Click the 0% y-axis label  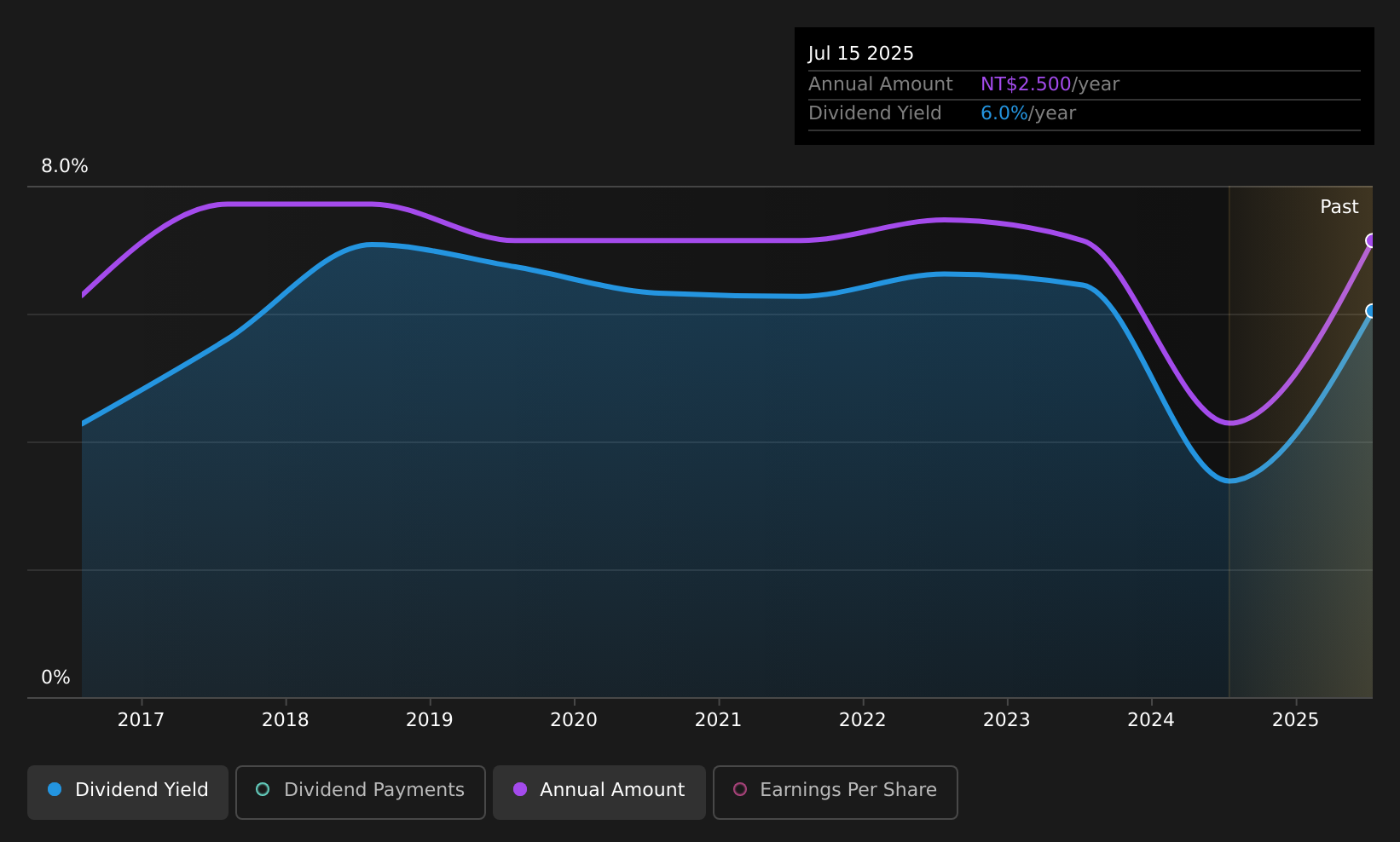[56, 678]
